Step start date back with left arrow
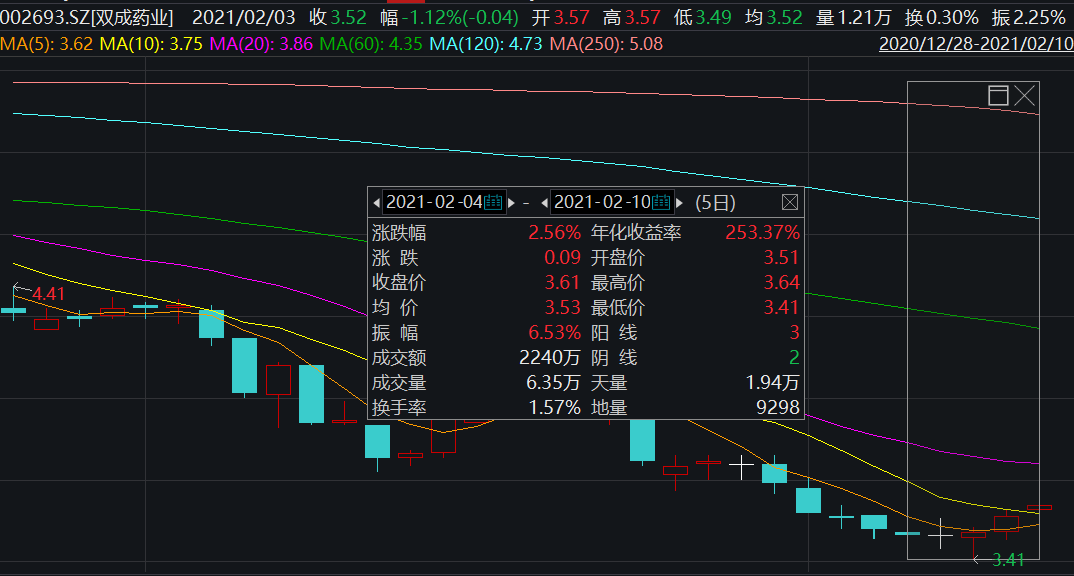The image size is (1074, 576). [x=377, y=203]
